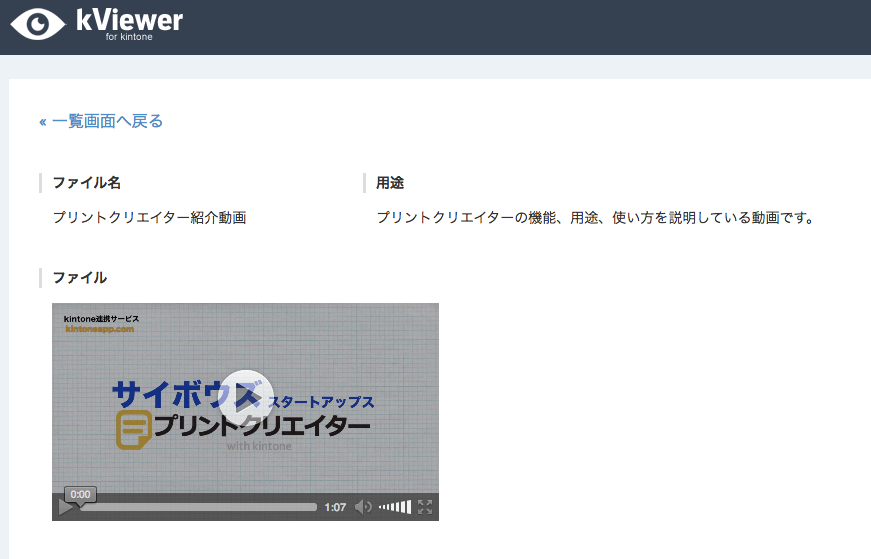Click kintoneapp.com text in video frame

(x=100, y=329)
